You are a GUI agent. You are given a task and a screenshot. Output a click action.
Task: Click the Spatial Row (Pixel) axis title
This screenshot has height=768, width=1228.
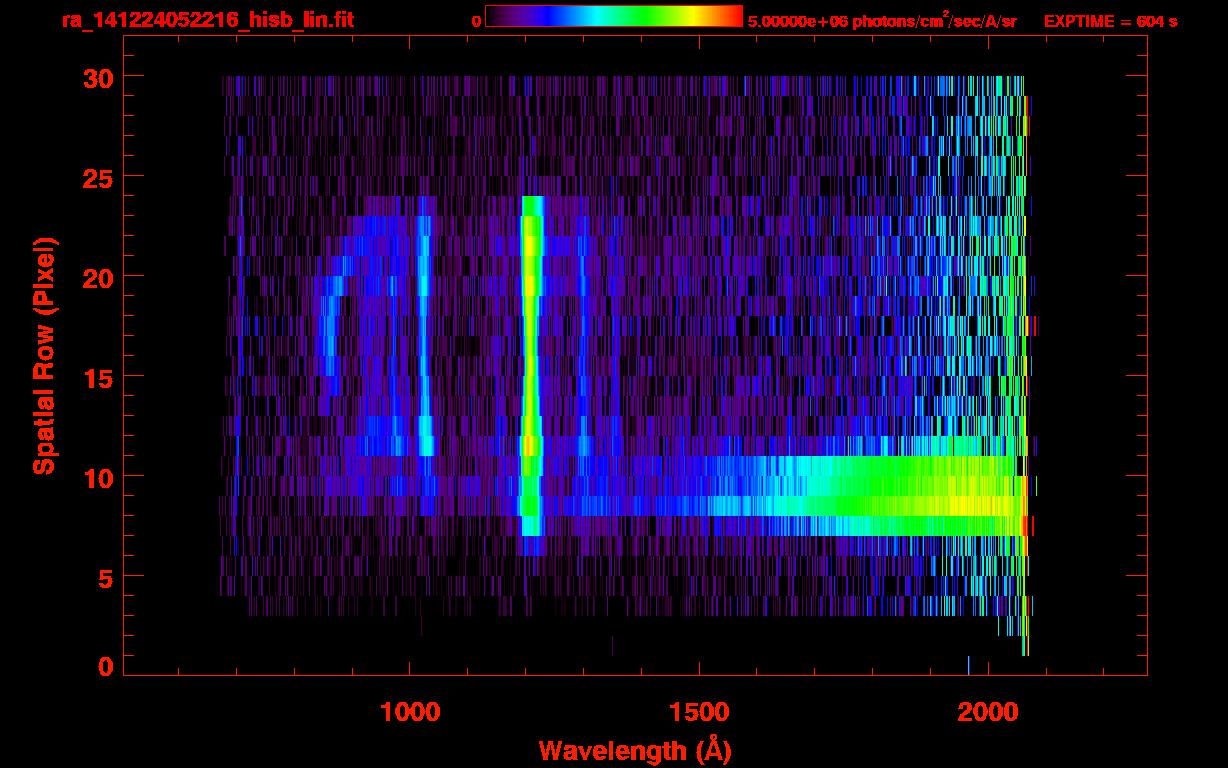coord(44,355)
